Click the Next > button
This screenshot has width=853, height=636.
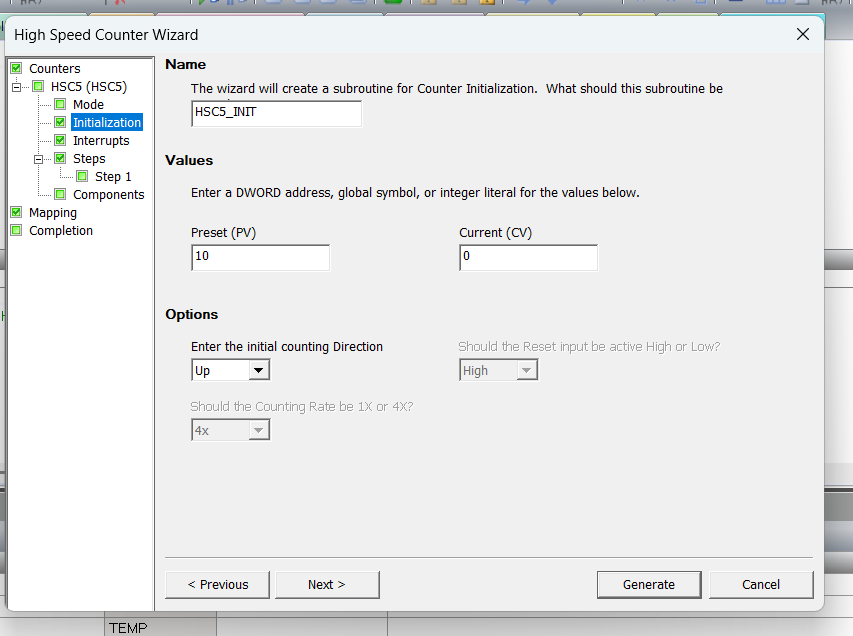327,584
